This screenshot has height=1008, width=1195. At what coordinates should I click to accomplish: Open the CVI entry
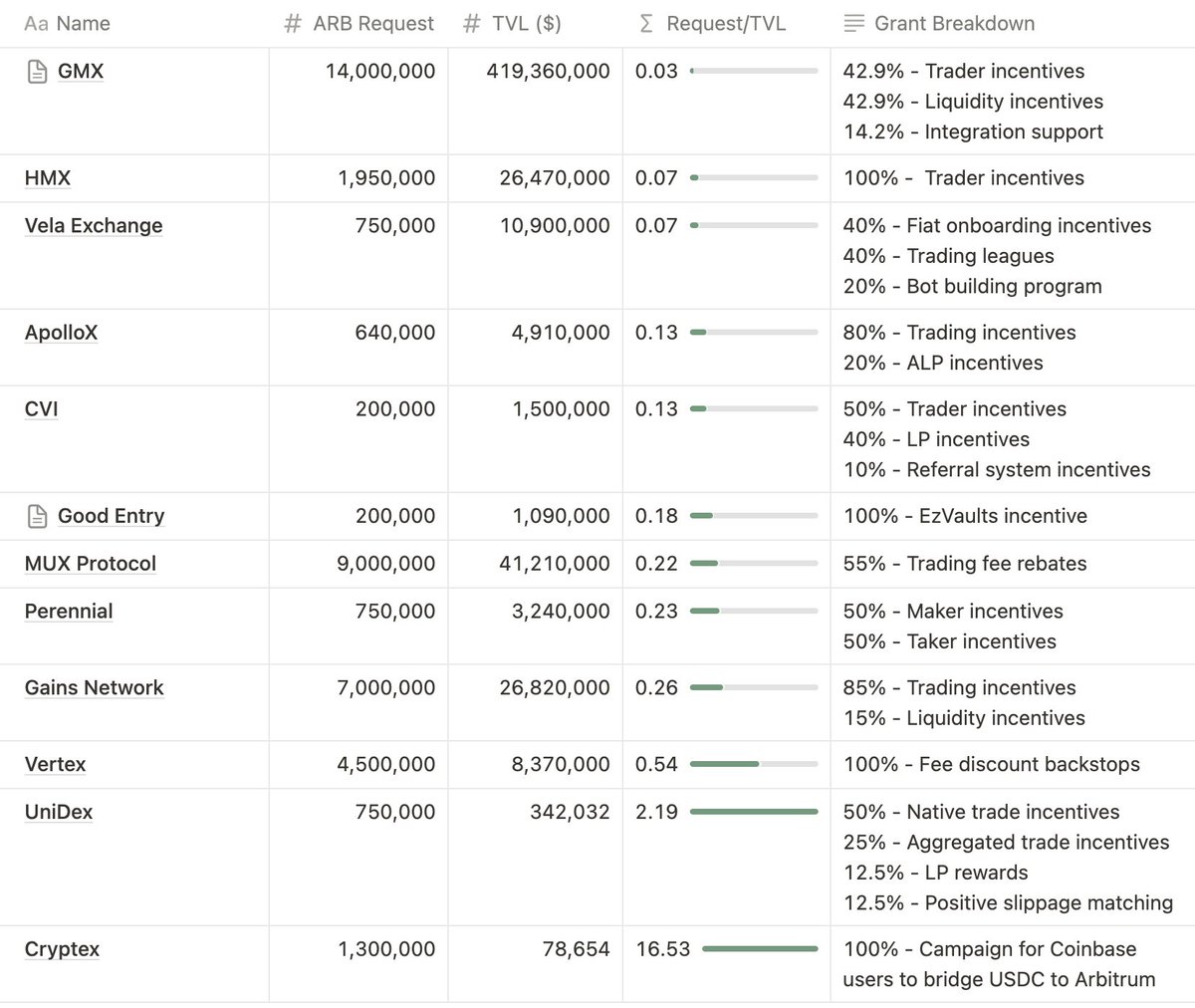(x=42, y=409)
